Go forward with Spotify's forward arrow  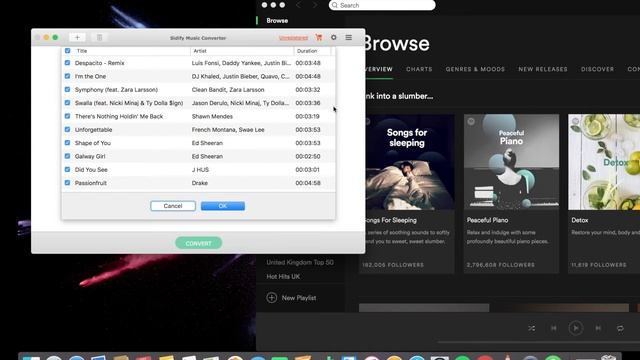(315, 5)
